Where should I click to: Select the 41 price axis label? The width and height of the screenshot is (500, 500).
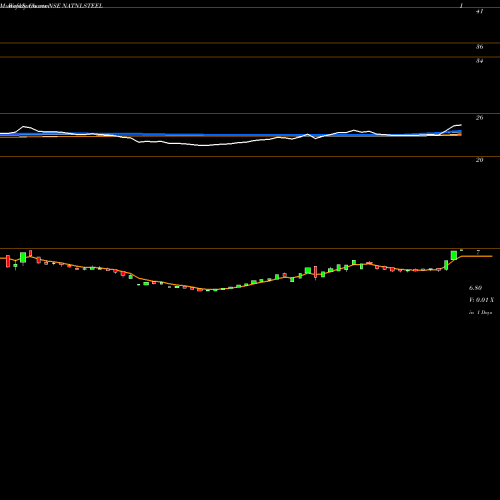point(479,11)
